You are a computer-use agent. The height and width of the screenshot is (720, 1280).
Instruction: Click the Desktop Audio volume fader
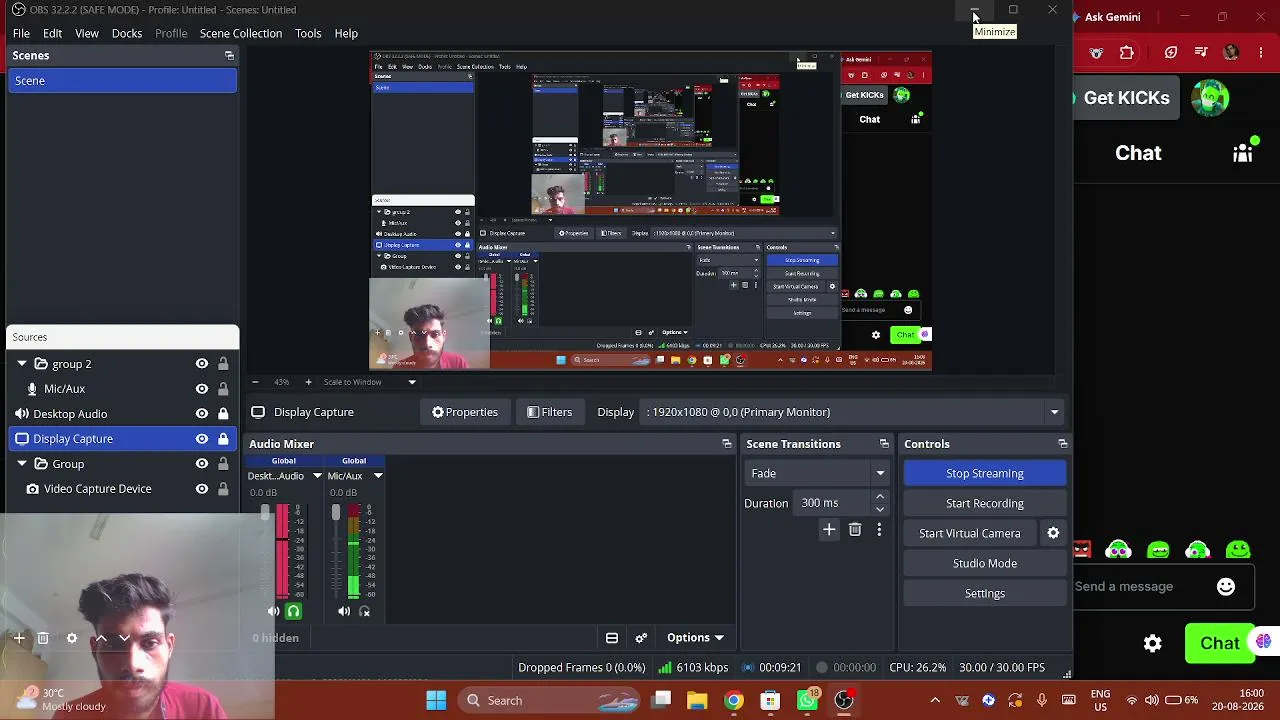265,514
